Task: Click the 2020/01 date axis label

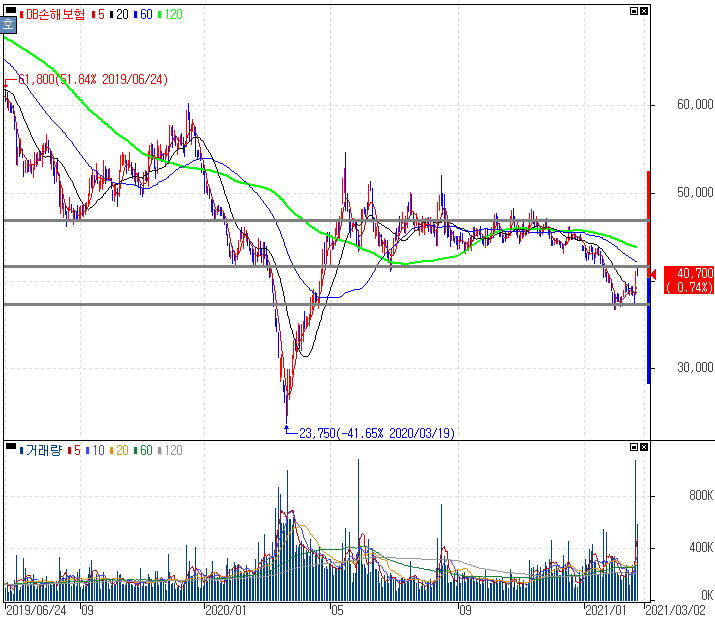Action: pos(225,610)
